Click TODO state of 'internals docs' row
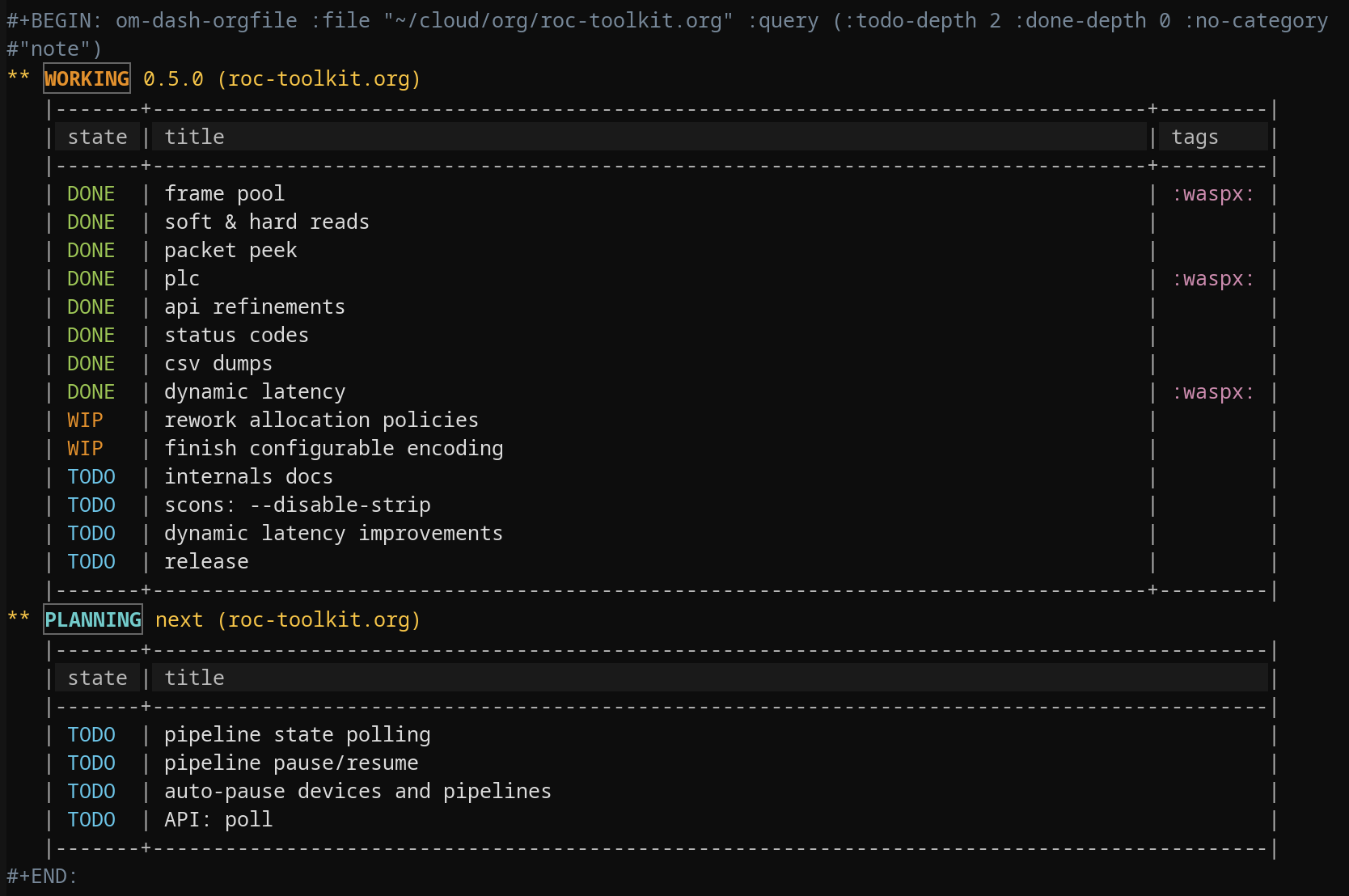This screenshot has height=896, width=1349. pos(91,476)
